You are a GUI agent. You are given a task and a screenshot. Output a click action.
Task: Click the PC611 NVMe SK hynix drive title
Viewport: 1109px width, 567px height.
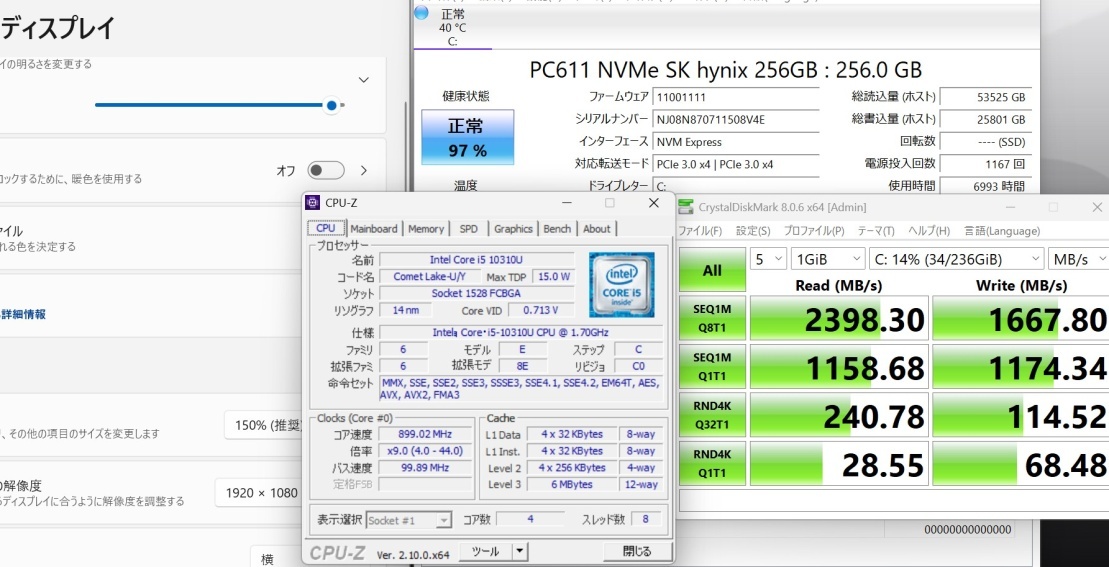click(726, 70)
